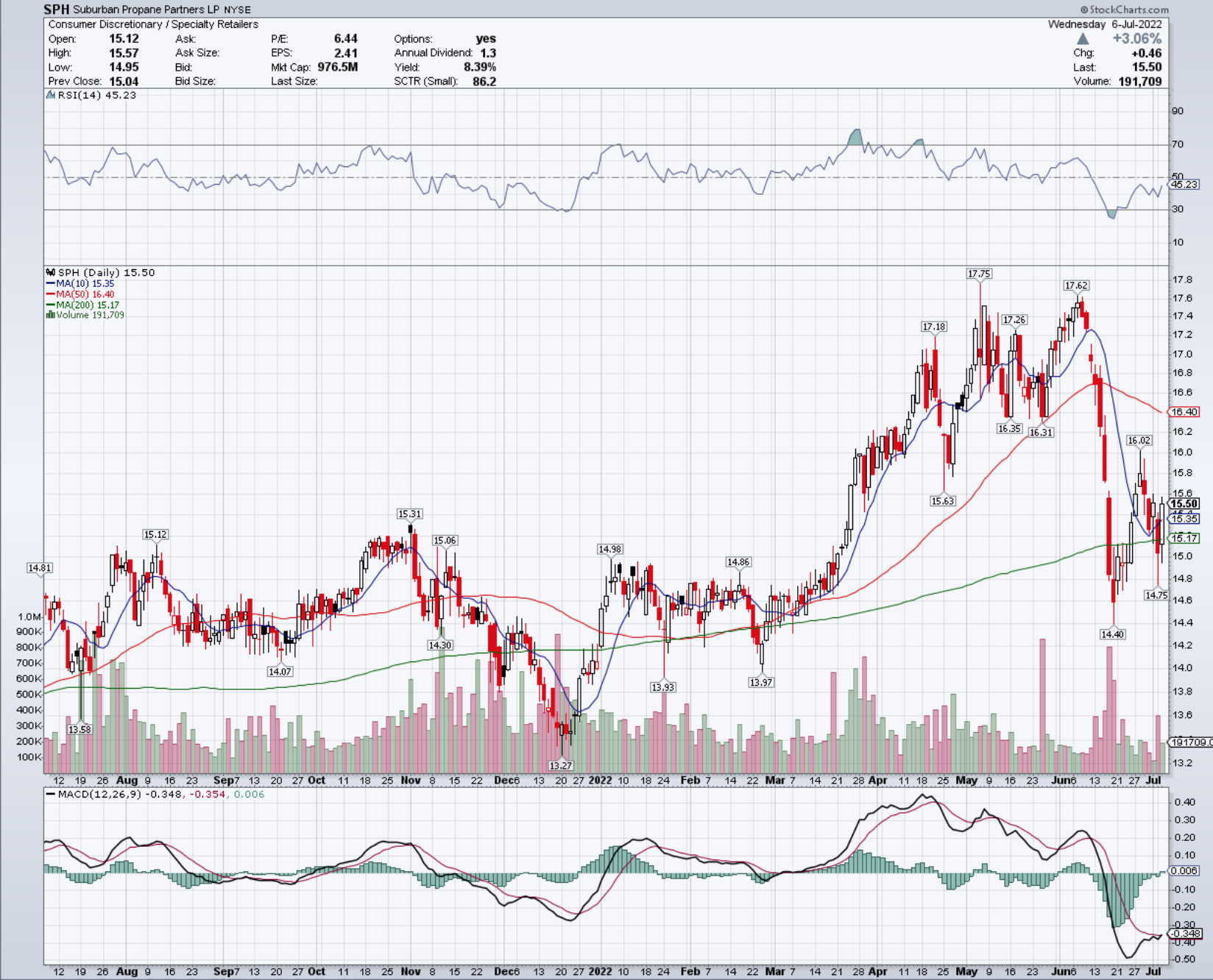This screenshot has width=1213, height=980.
Task: Click the 16.40 MA(50) axis tag
Action: (1184, 412)
